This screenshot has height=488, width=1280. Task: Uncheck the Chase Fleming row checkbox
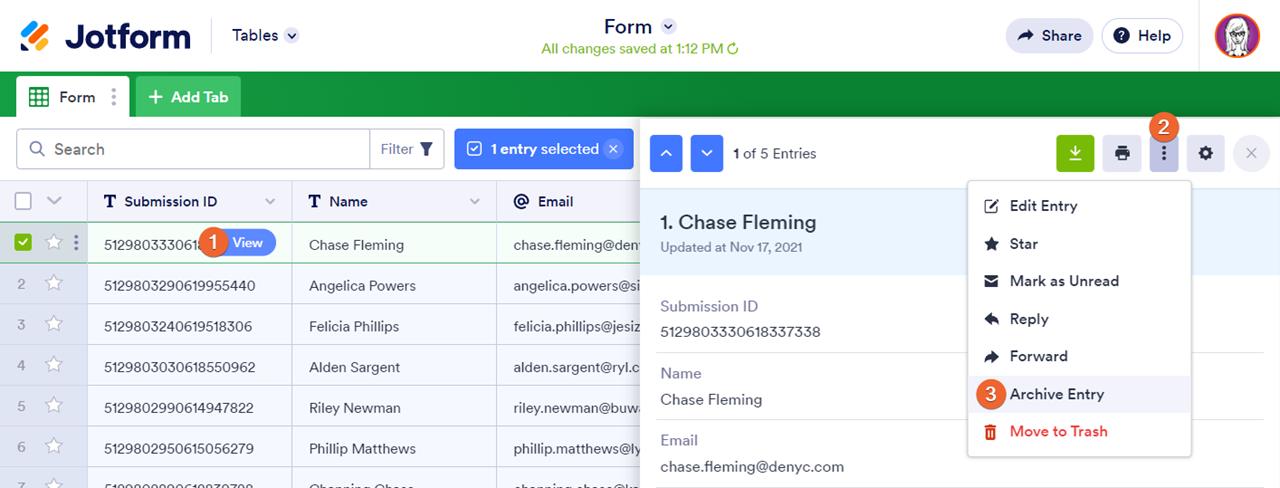coord(24,242)
